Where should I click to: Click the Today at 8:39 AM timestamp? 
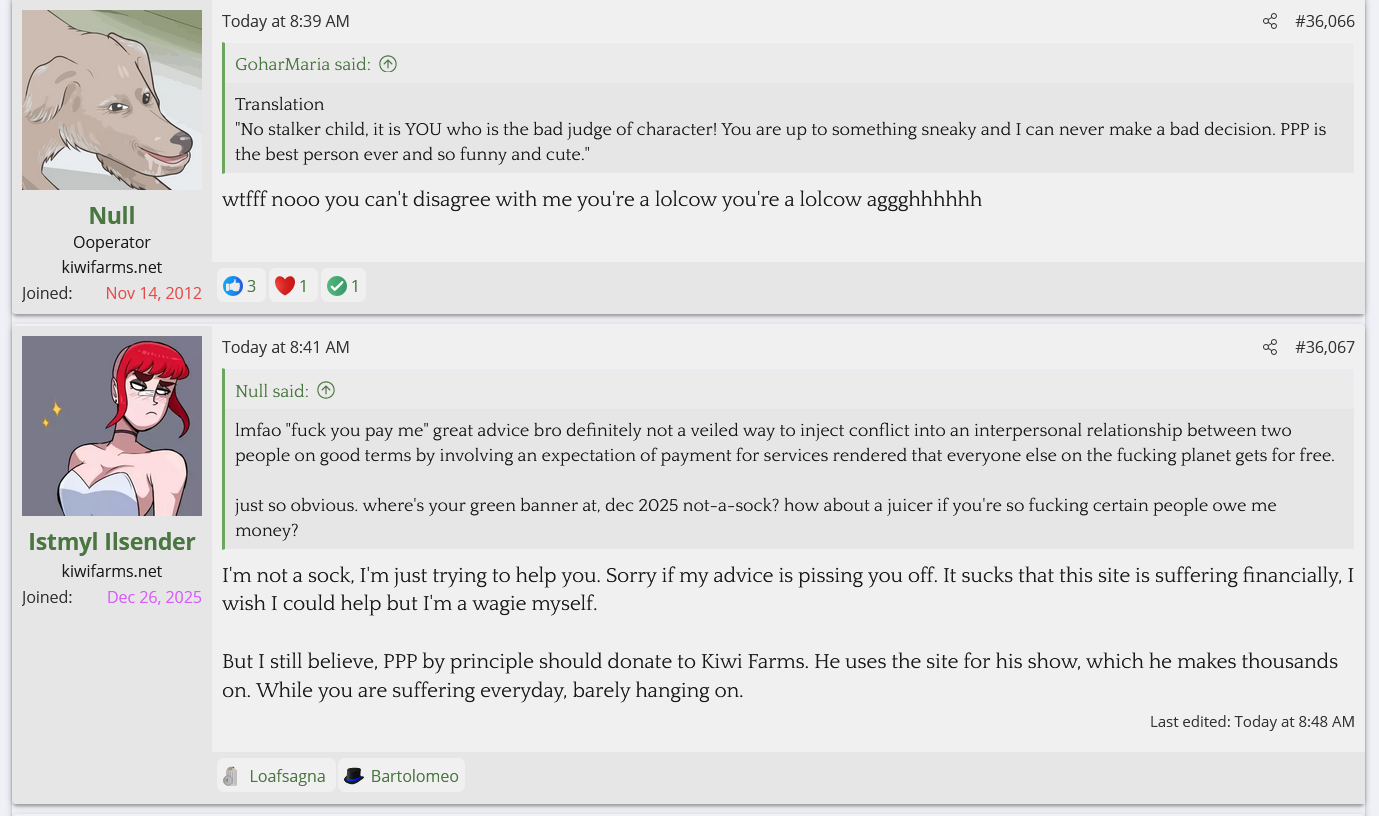pyautogui.click(x=286, y=21)
